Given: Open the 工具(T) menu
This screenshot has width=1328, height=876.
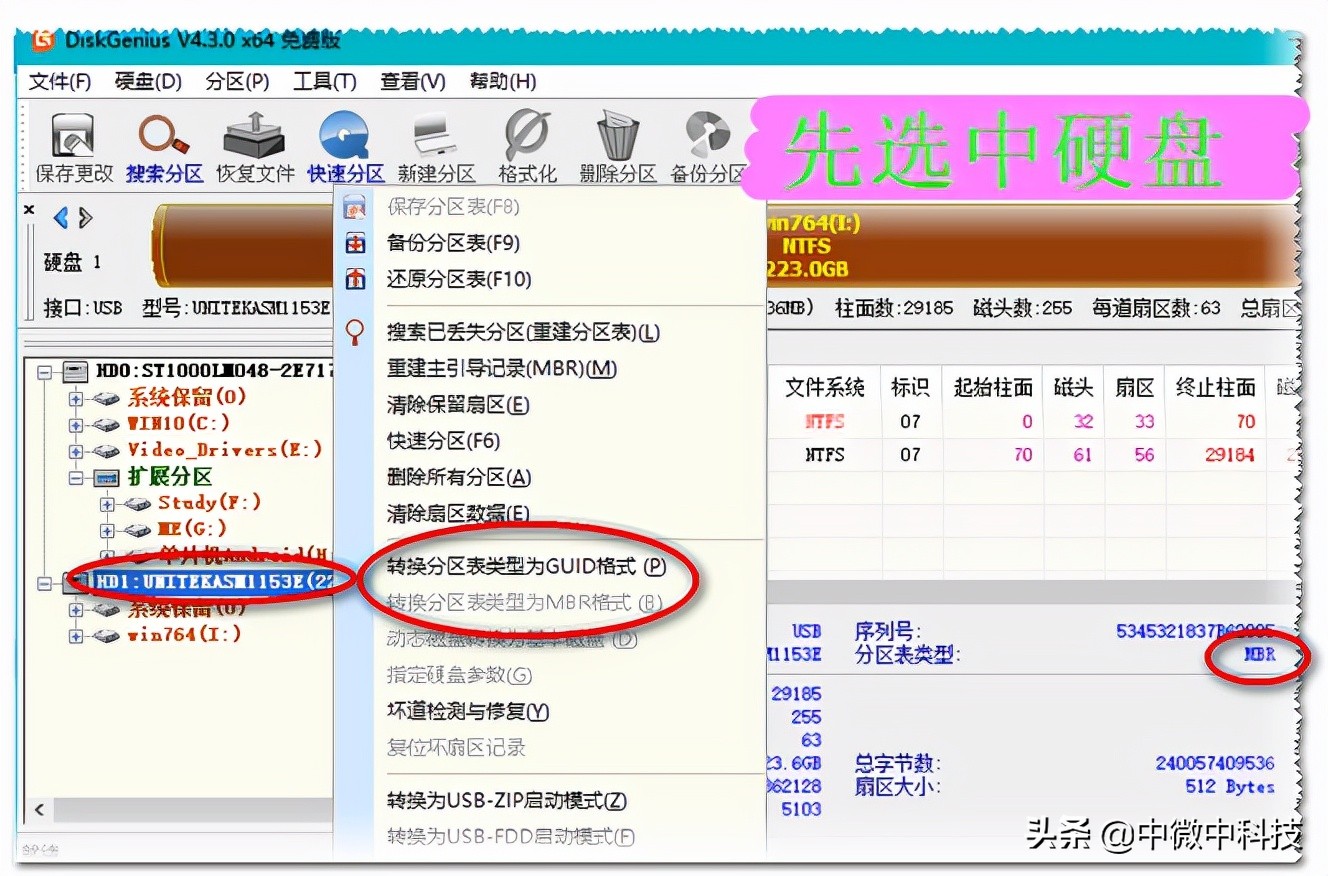Looking at the screenshot, I should tap(323, 81).
